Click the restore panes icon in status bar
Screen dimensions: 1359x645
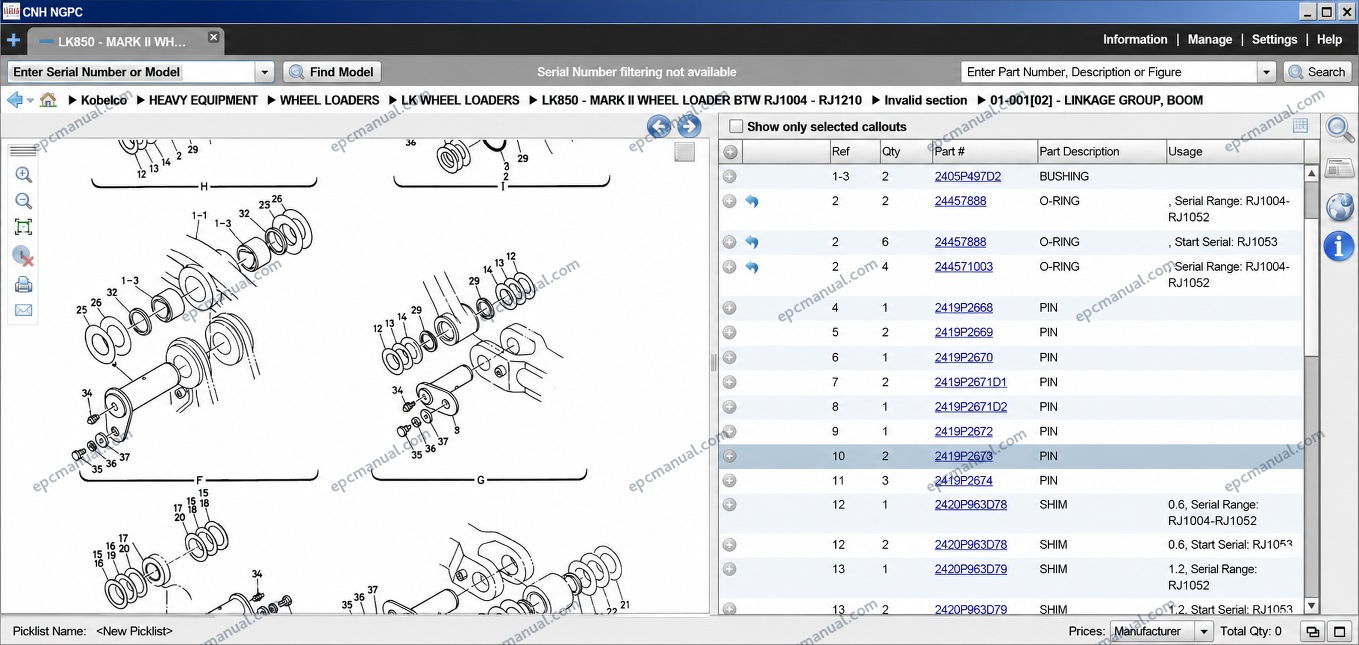[1311, 631]
